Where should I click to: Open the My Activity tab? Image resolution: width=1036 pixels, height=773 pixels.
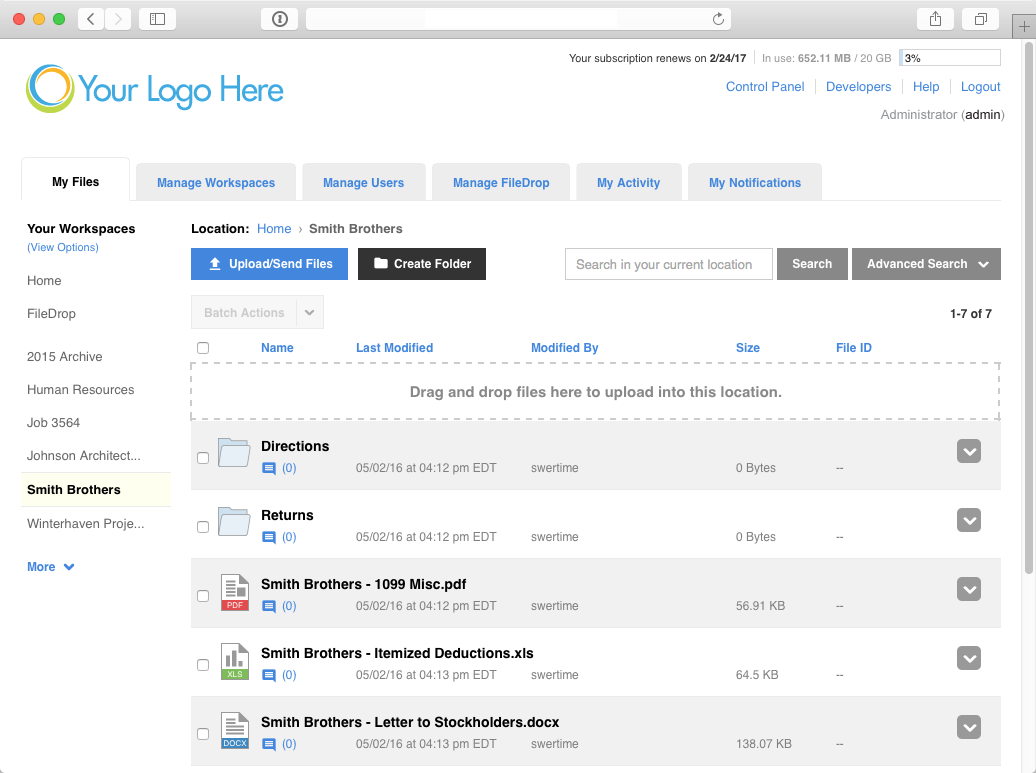click(628, 183)
